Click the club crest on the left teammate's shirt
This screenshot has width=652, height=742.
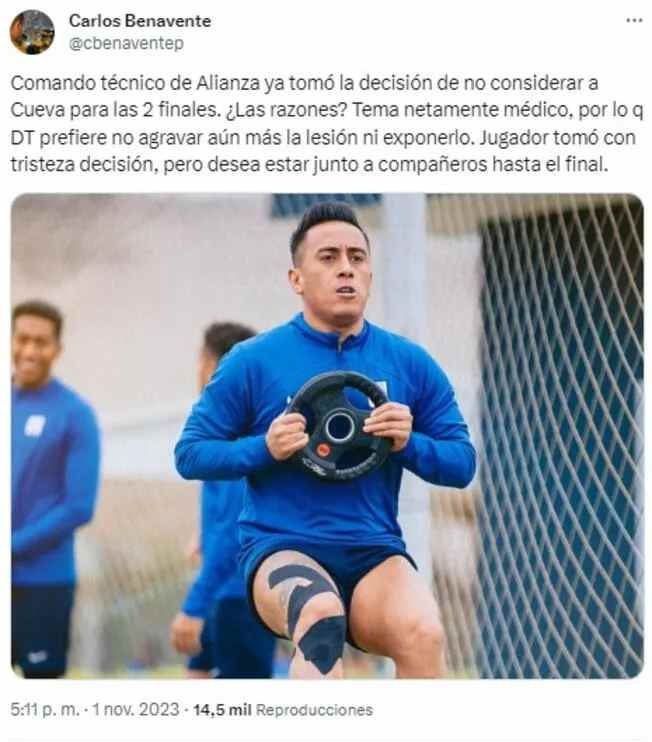[35, 426]
